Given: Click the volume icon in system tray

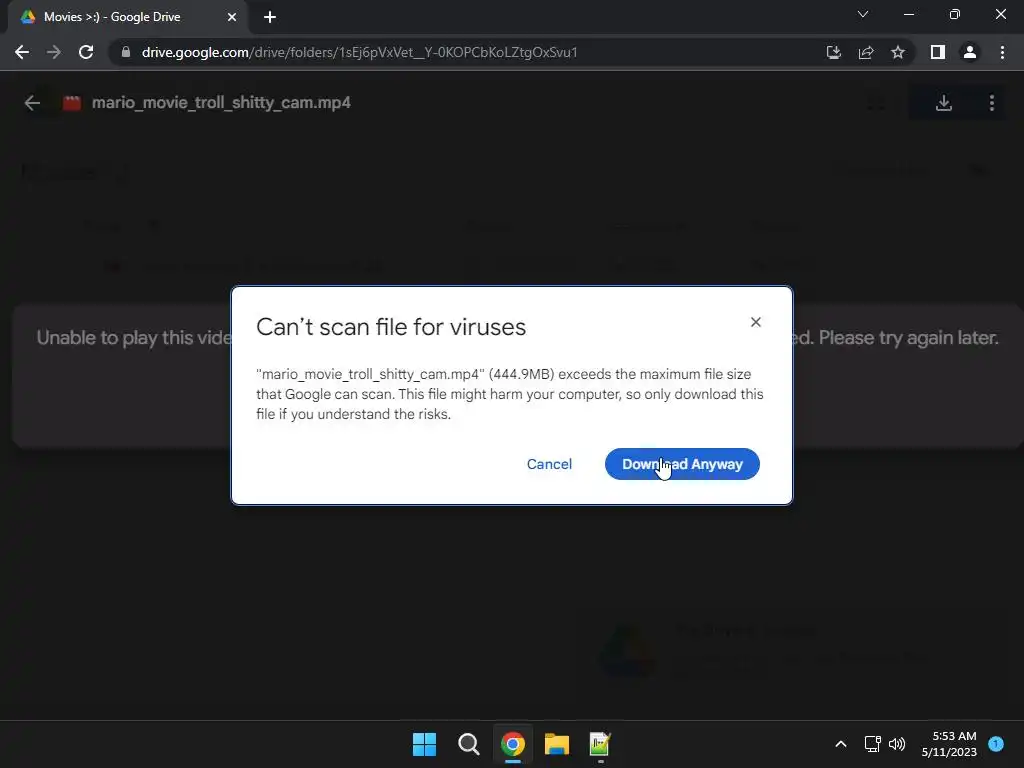Looking at the screenshot, I should click(897, 744).
